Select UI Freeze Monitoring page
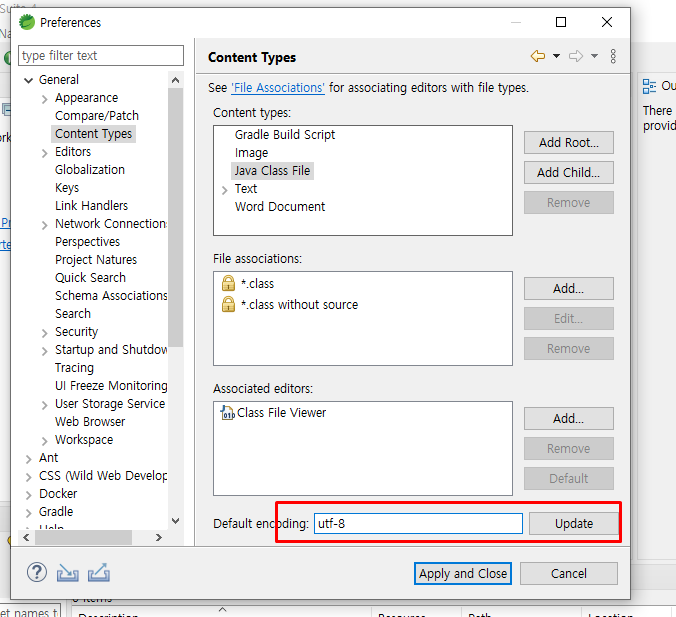This screenshot has width=676, height=617. click(111, 385)
